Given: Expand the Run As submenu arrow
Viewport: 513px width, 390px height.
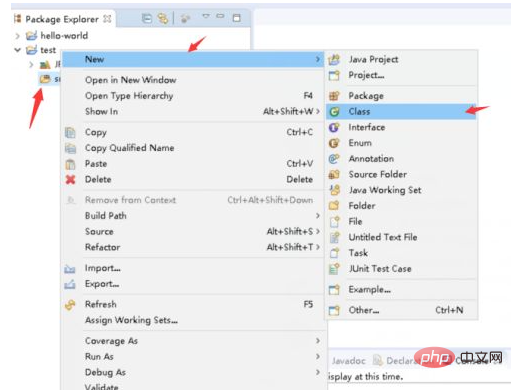Looking at the screenshot, I should [x=318, y=356].
